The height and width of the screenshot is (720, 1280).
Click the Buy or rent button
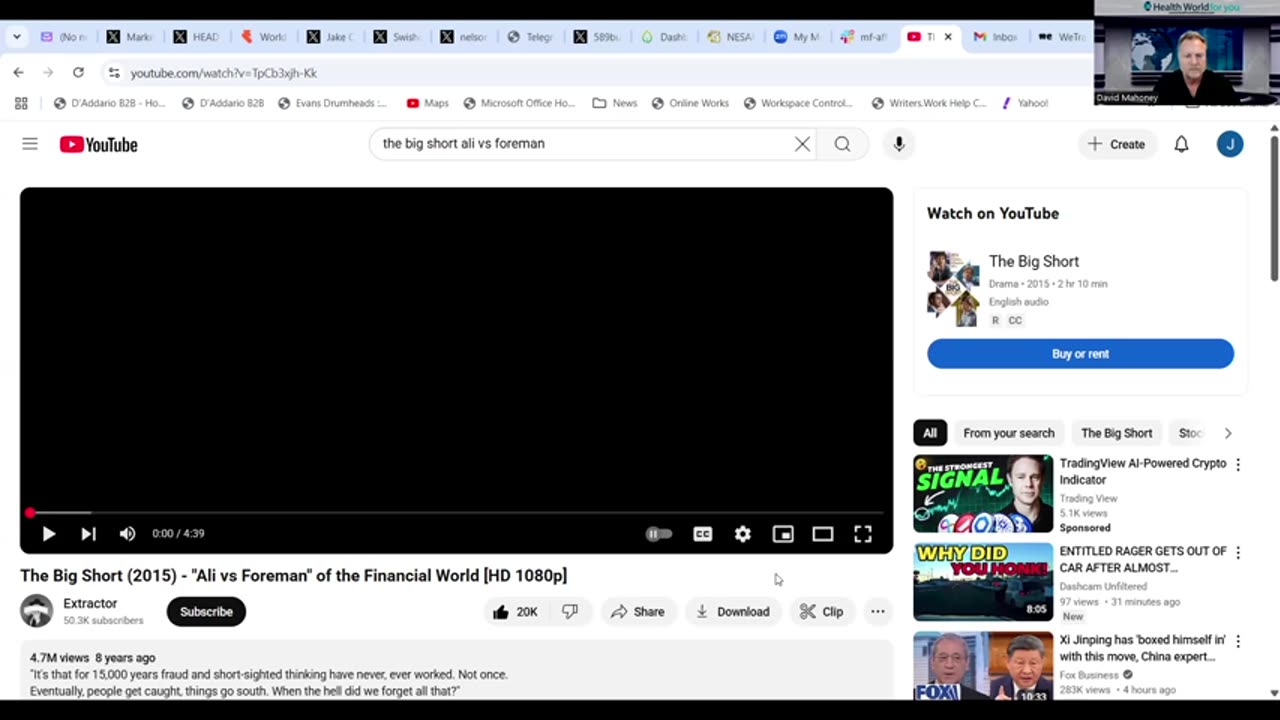[x=1080, y=354]
